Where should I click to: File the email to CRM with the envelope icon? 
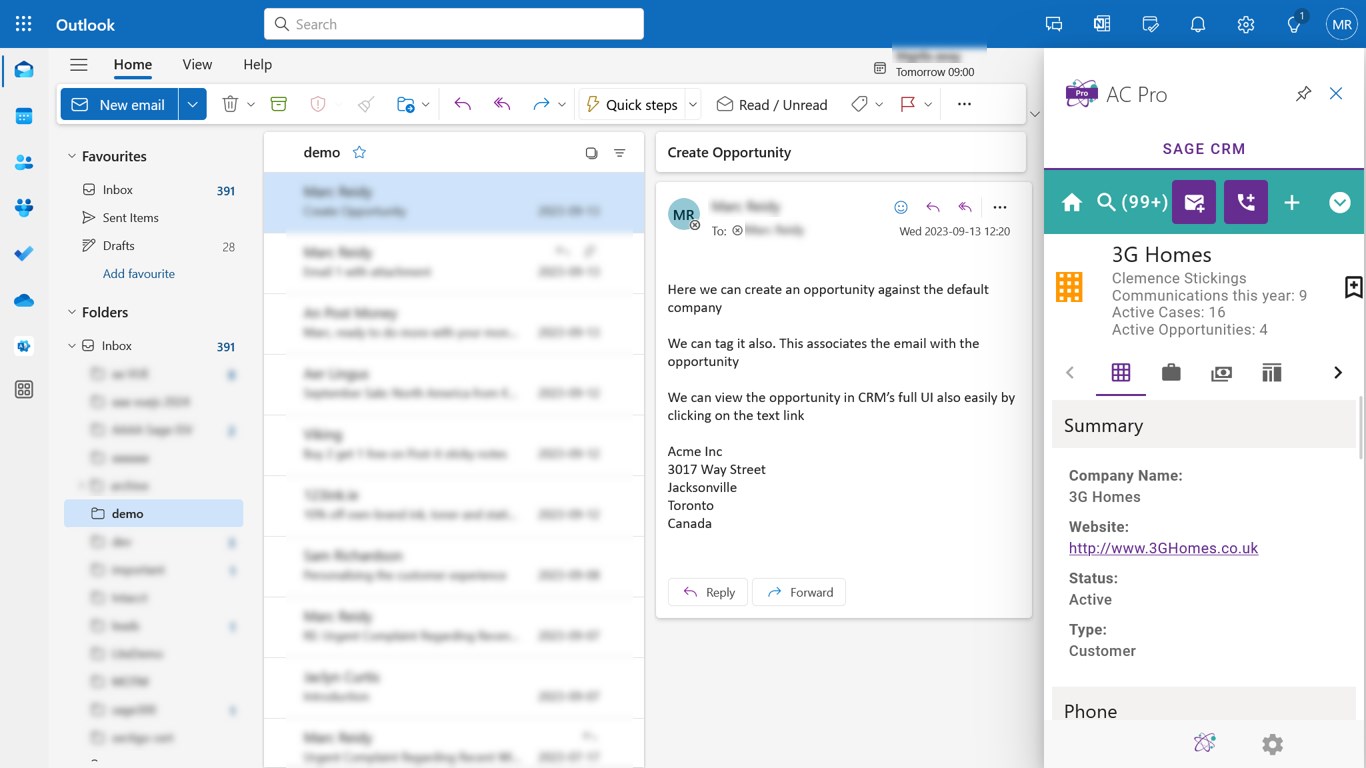[1194, 202]
